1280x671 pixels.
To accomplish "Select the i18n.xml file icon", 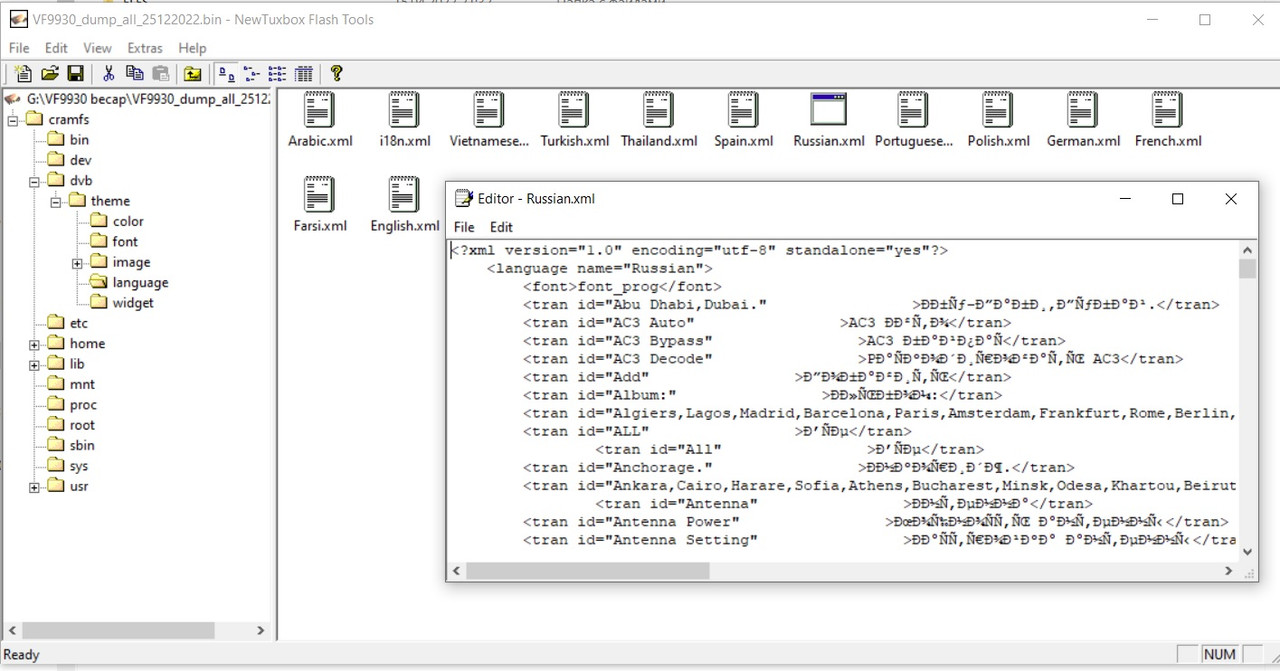I will 404,109.
